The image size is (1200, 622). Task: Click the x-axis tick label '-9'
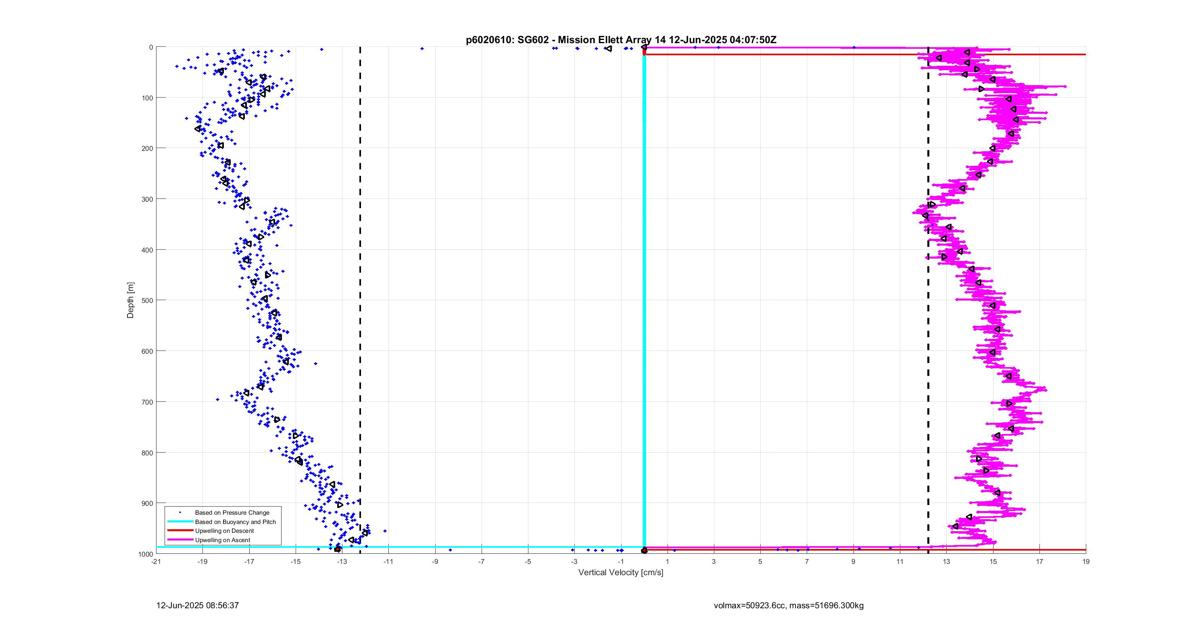pyautogui.click(x=435, y=561)
